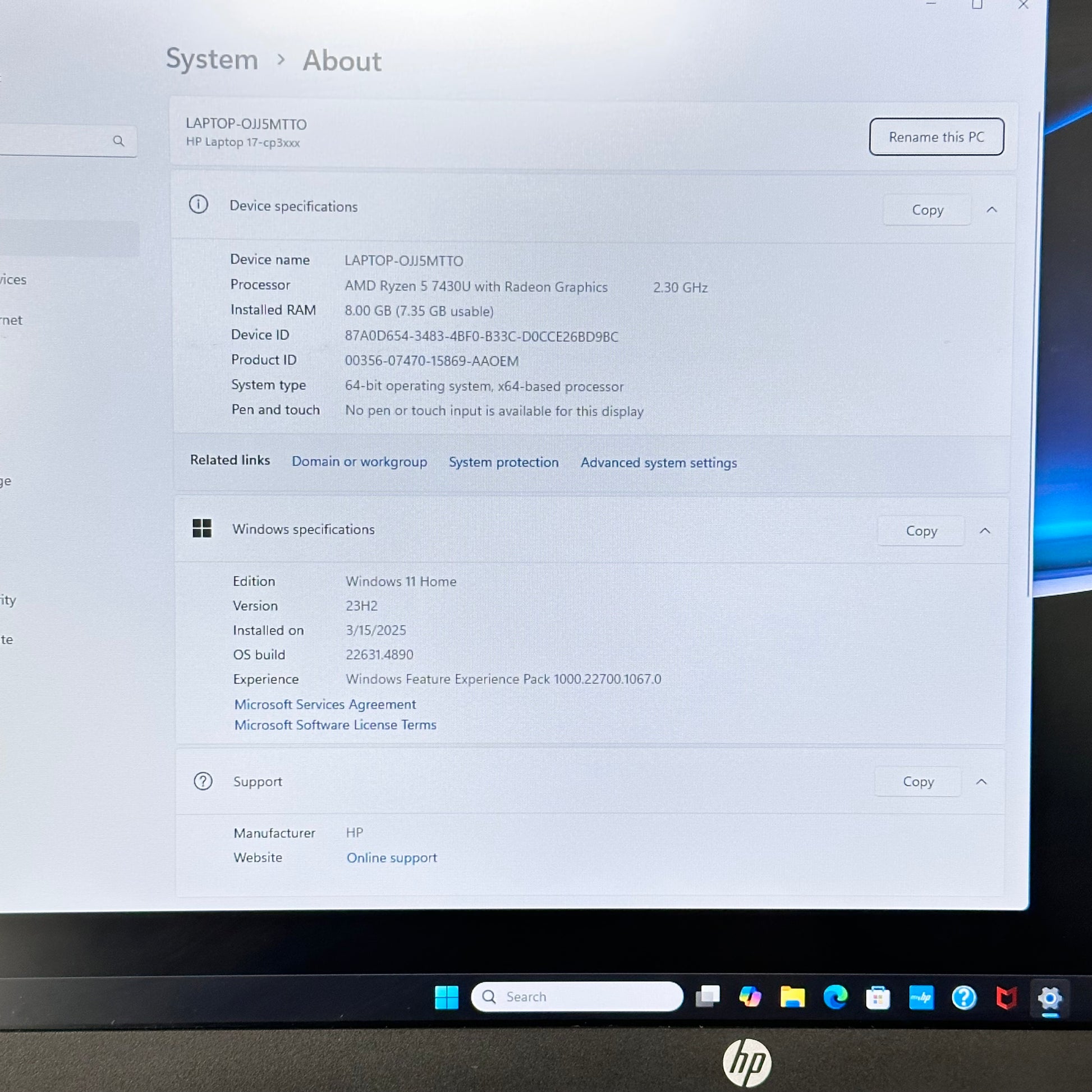Open File Explorer from the taskbar
Viewport: 1092px width, 1092px height.
792,997
